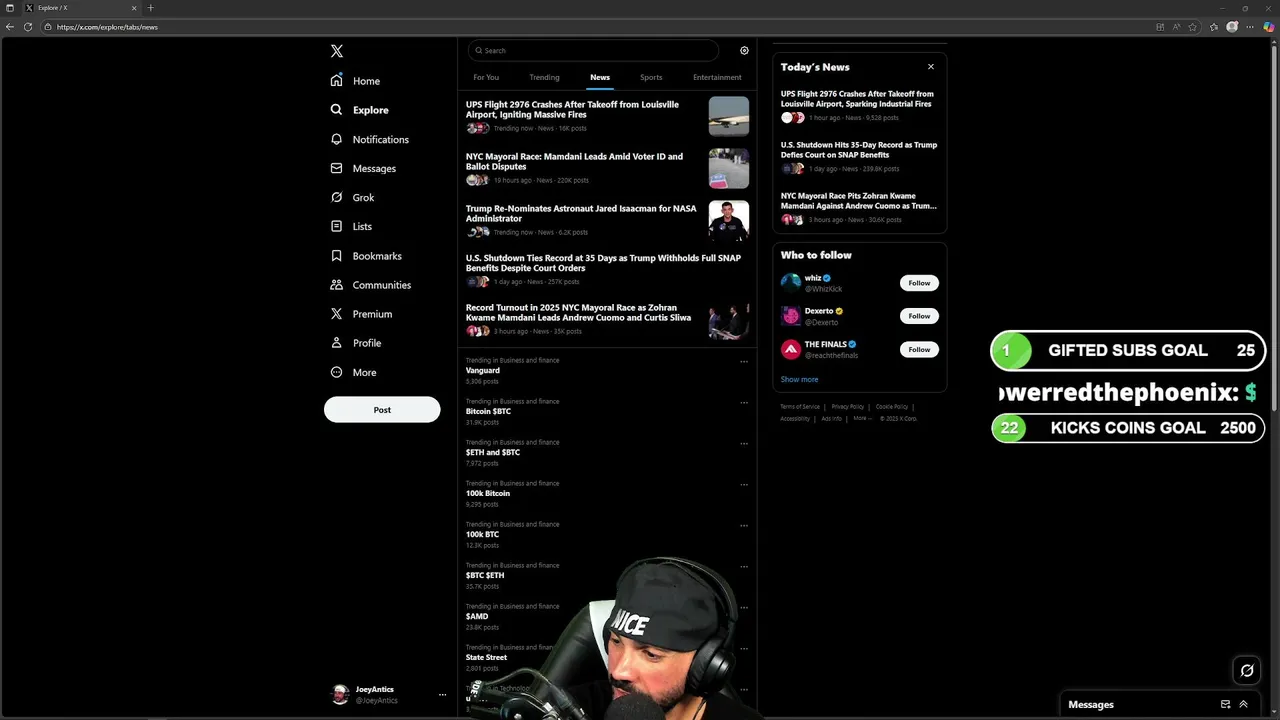Open more options for $ETH and $BTC trend
The width and height of the screenshot is (1280, 720).
click(x=744, y=444)
